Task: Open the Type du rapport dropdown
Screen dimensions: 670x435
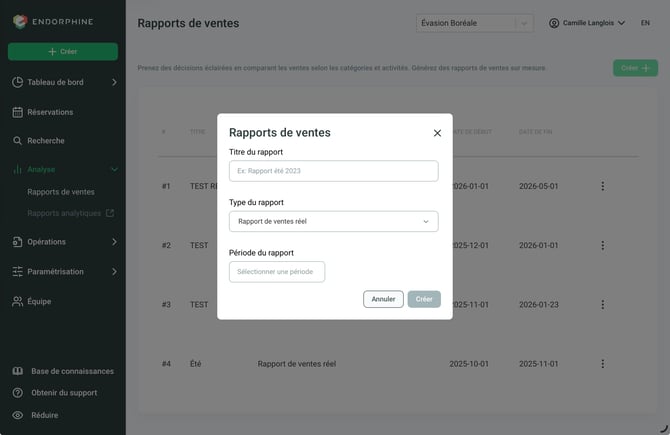Action: (x=334, y=221)
